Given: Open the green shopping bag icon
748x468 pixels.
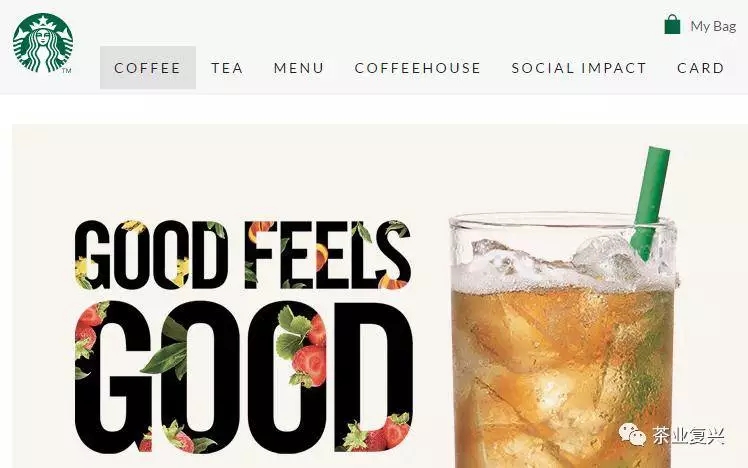Looking at the screenshot, I should point(672,24).
